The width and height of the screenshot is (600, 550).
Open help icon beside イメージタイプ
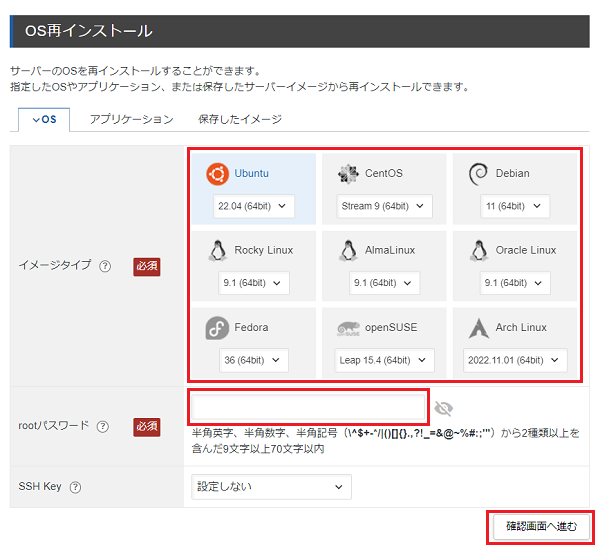(x=105, y=266)
